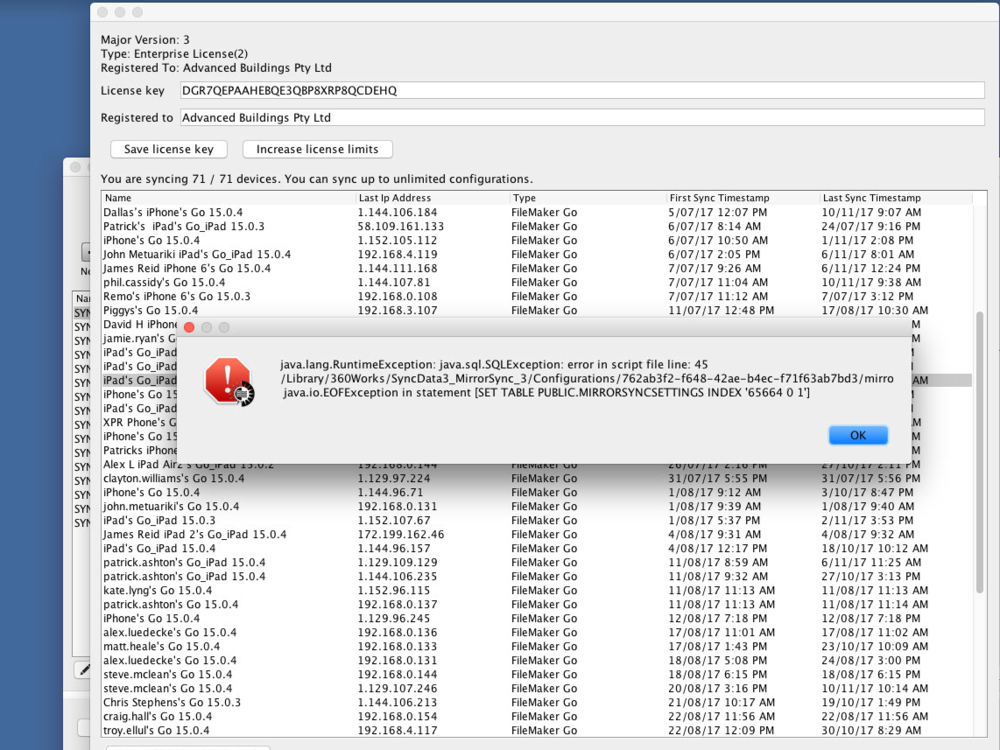Viewport: 1000px width, 750px height.
Task: Sort by First Sync Timestamp column
Action: click(x=742, y=198)
